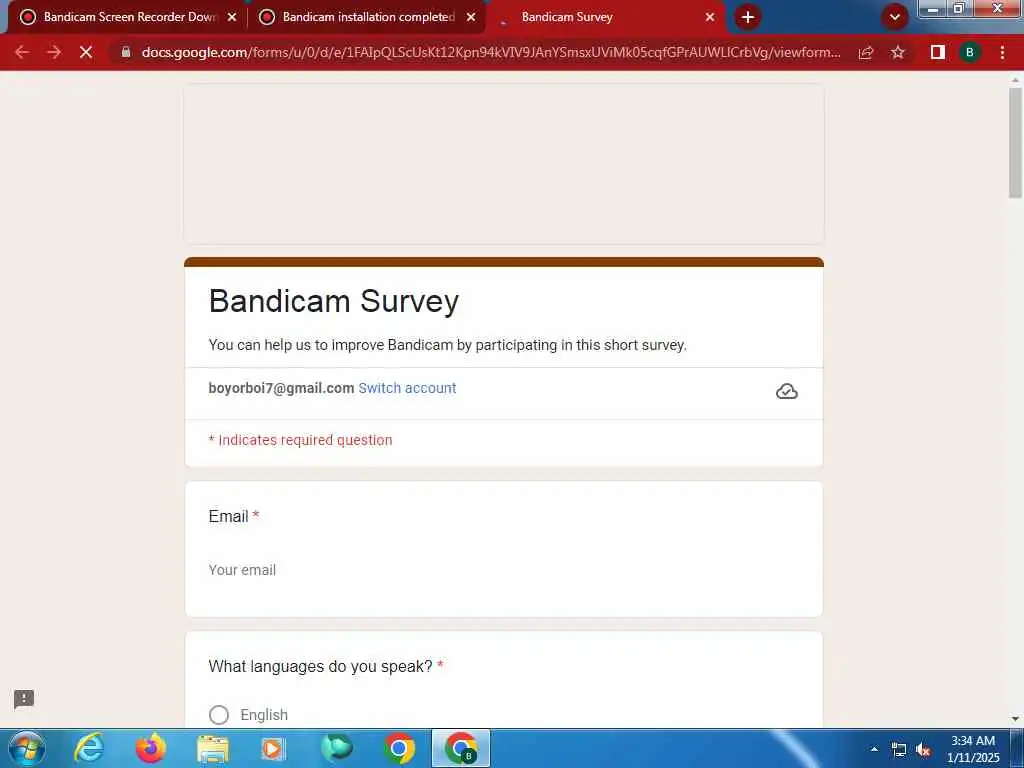
Task: Open the first Chrome taskbar icon
Action: pyautogui.click(x=399, y=748)
